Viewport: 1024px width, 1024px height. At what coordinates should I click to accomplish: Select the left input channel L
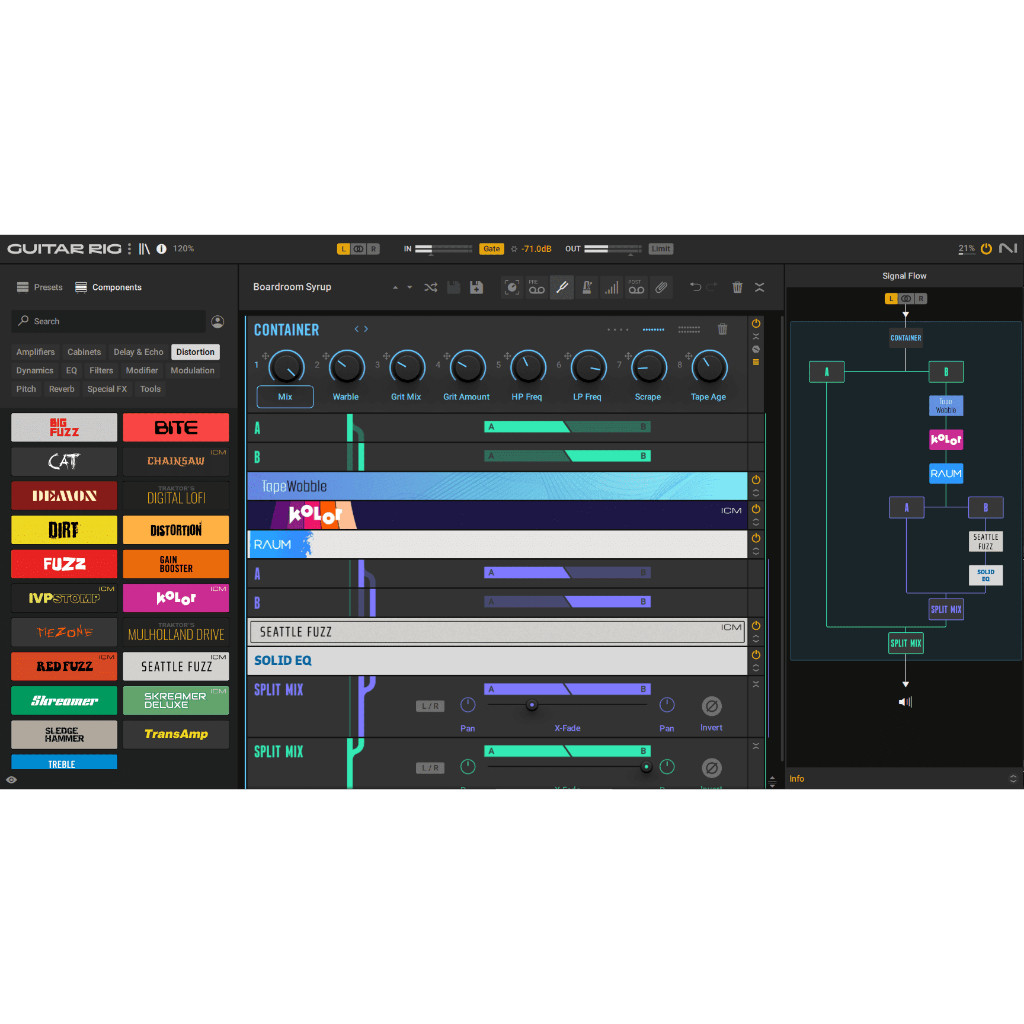[x=344, y=249]
